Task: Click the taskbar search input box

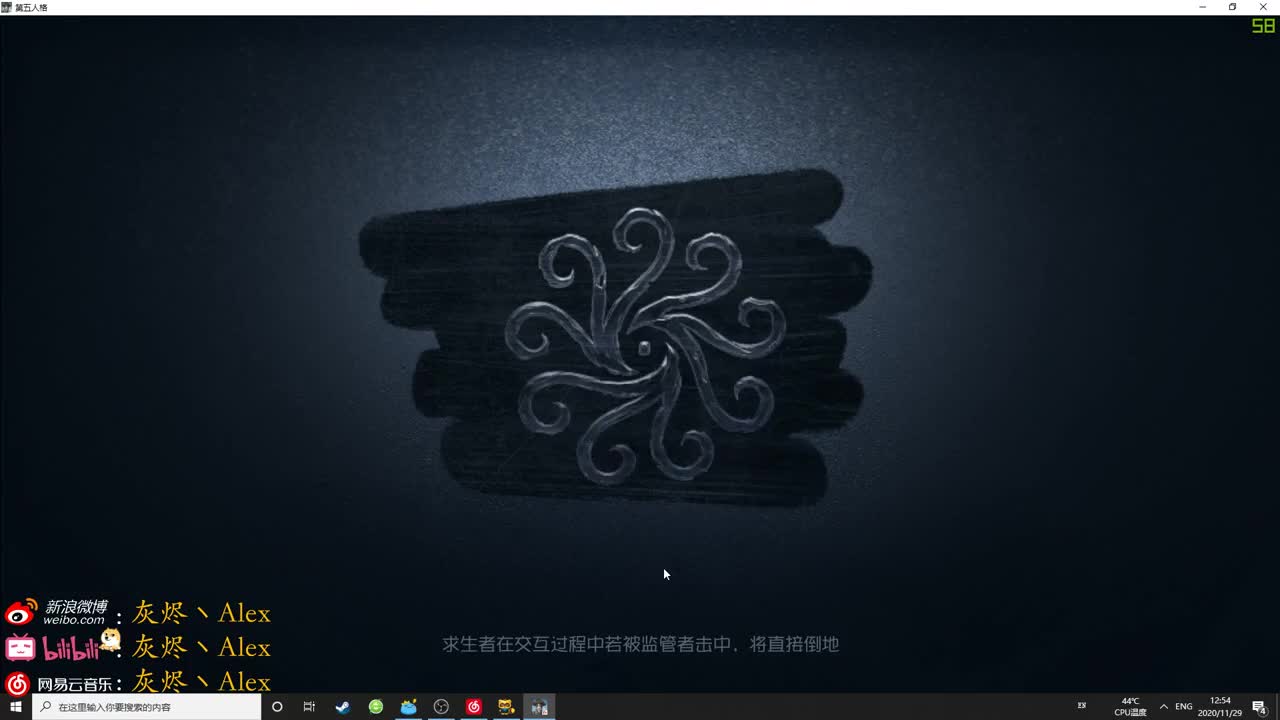Action: click(x=147, y=707)
